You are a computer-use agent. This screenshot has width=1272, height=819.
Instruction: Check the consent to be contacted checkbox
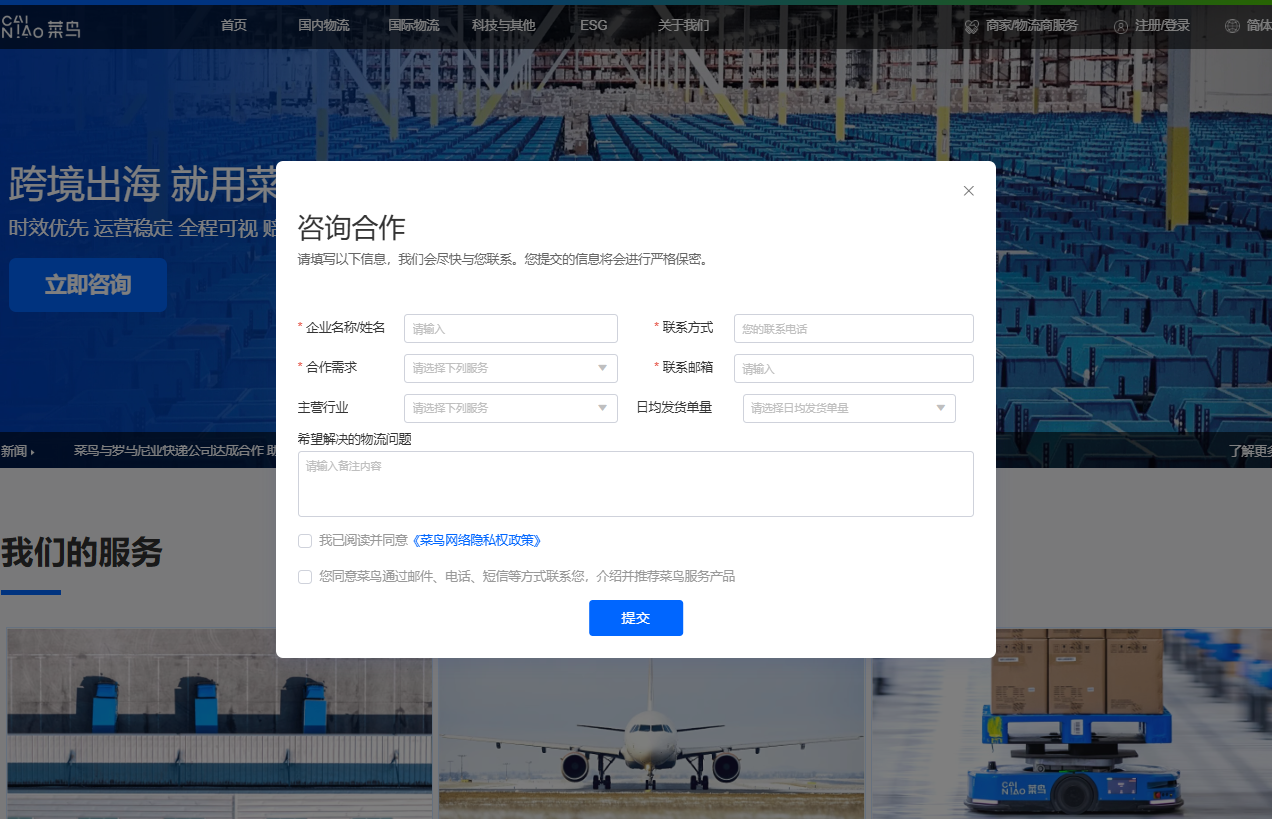(x=305, y=577)
